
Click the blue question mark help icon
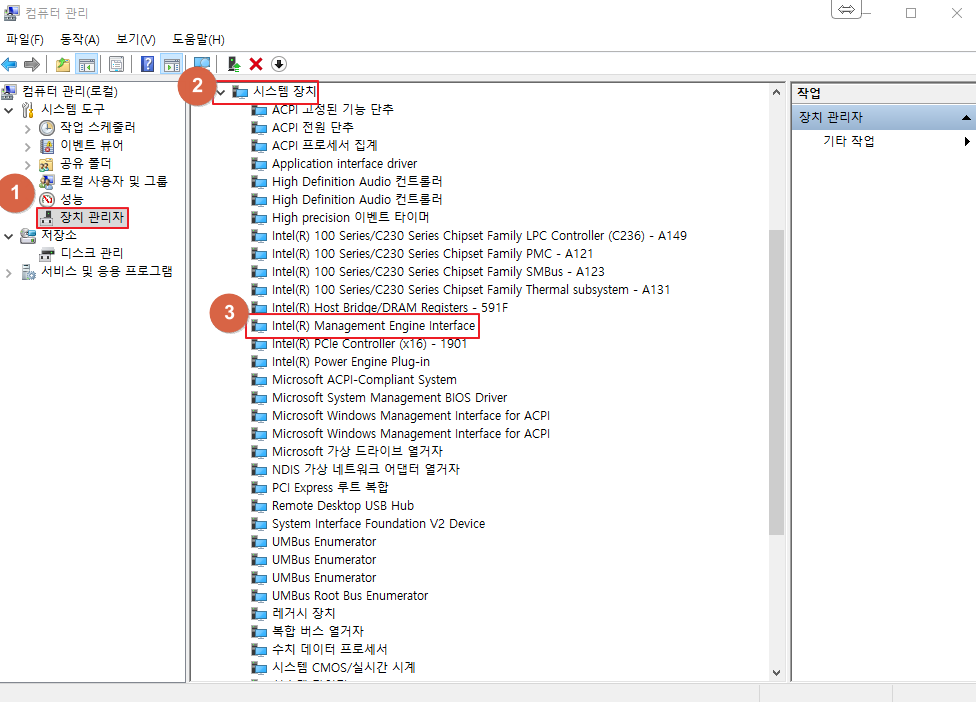[148, 64]
